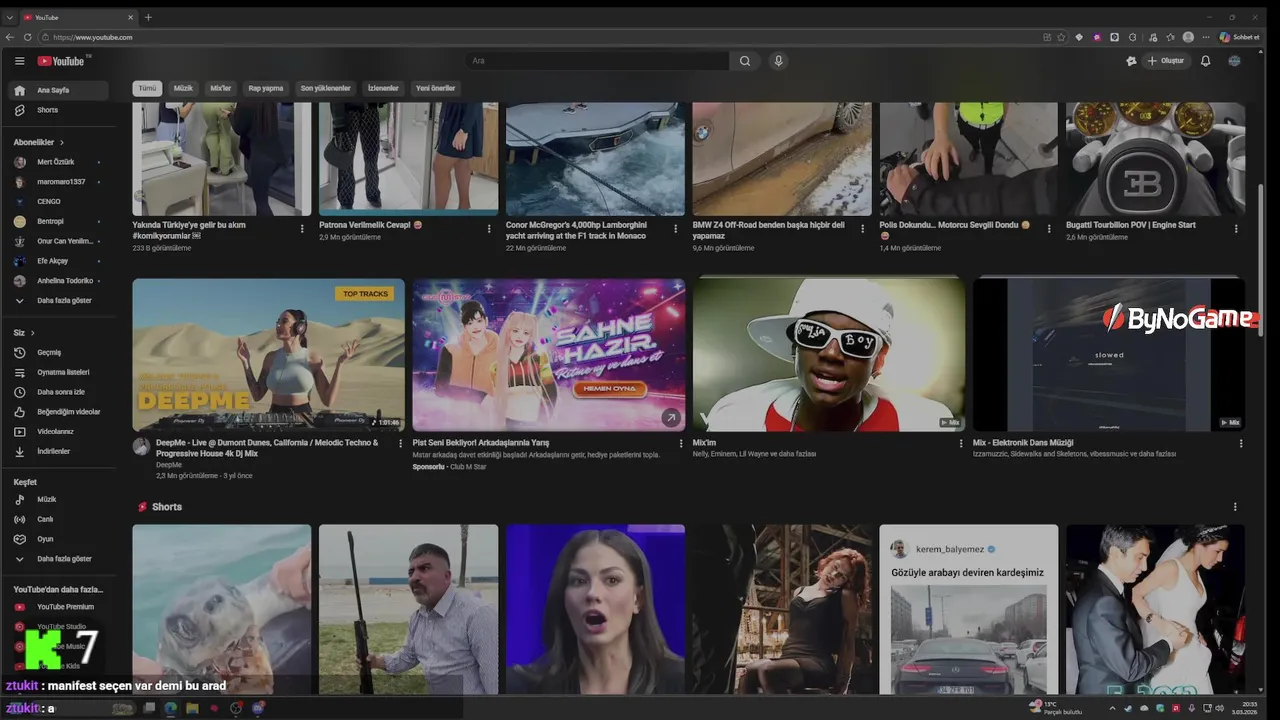Open YouTube Premium in sidebar

coord(58,607)
